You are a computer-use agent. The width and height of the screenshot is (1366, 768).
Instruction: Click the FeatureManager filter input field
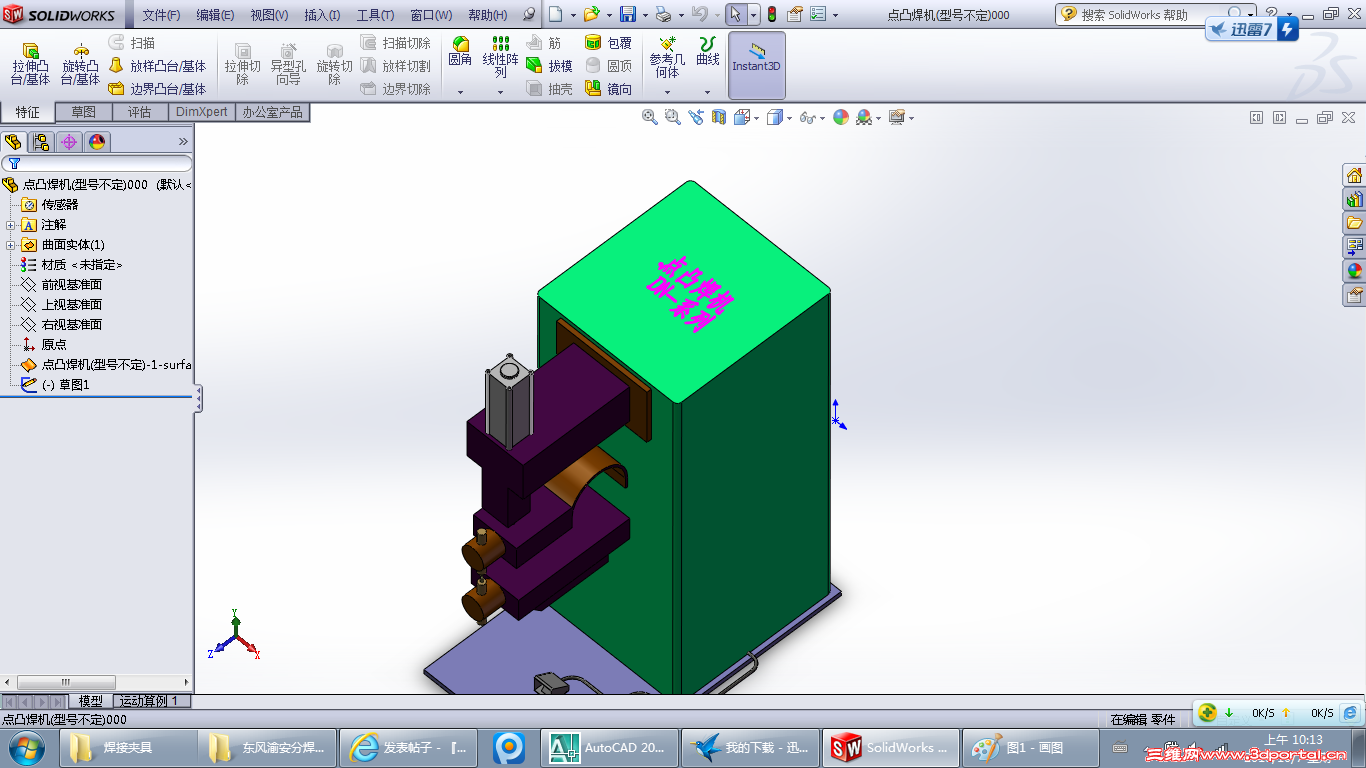pos(97,163)
